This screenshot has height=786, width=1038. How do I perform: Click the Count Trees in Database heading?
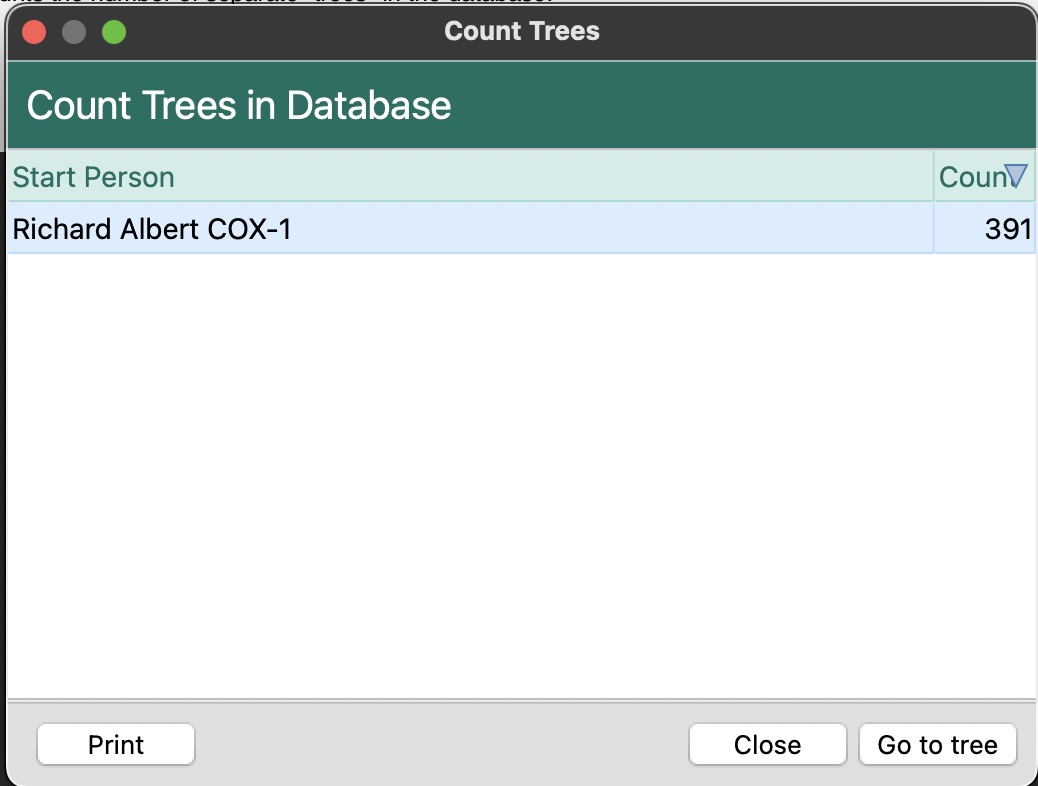[239, 105]
